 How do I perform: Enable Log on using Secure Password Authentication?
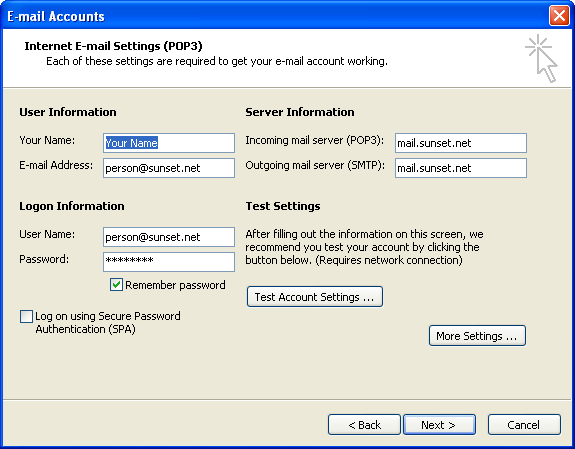(26, 317)
